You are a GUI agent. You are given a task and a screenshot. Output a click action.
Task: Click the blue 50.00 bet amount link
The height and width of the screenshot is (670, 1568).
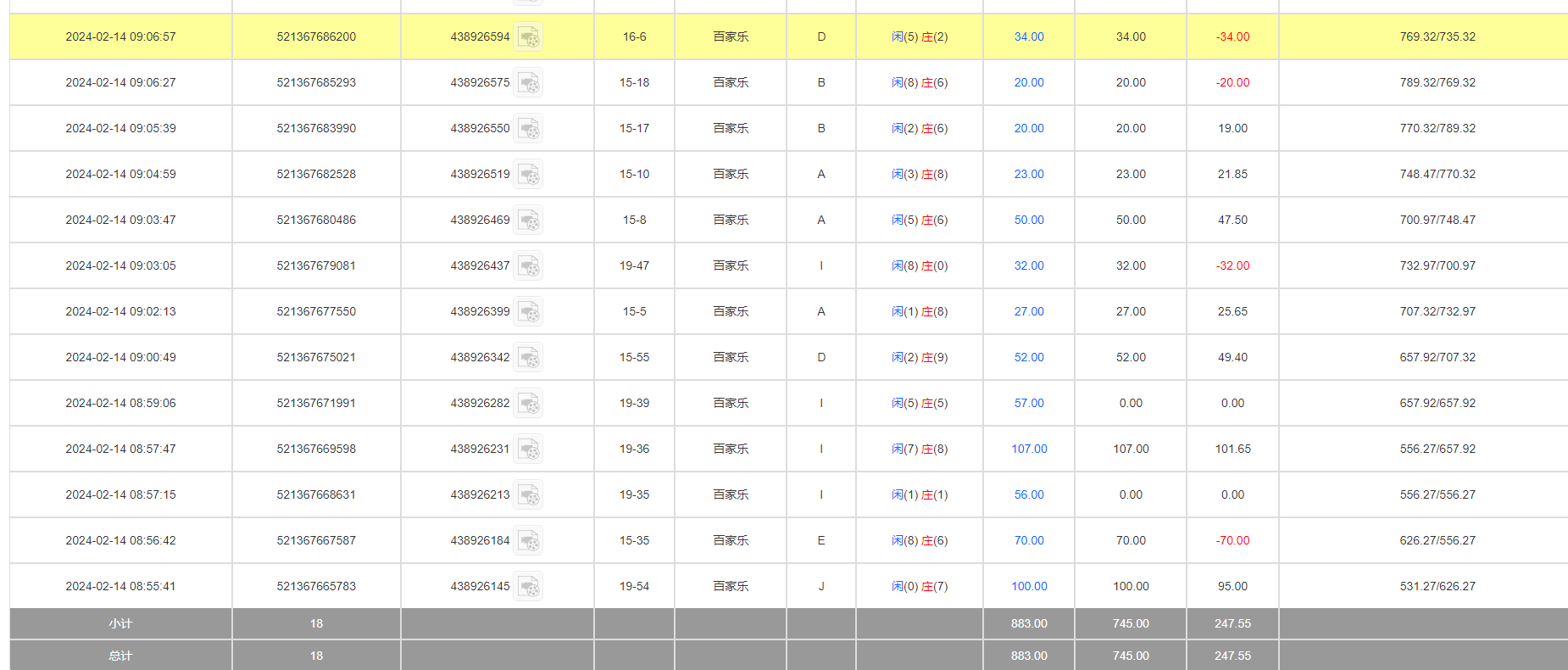click(1029, 220)
